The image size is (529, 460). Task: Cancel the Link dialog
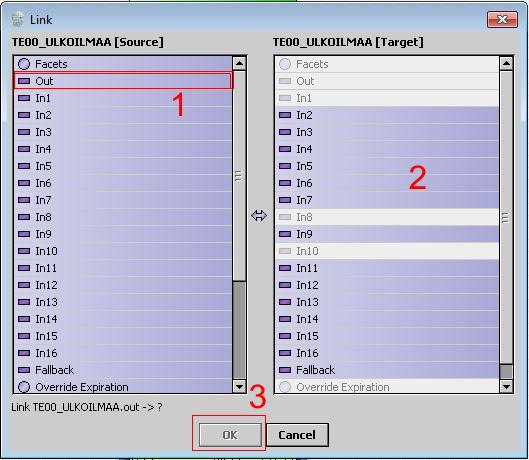[x=297, y=435]
